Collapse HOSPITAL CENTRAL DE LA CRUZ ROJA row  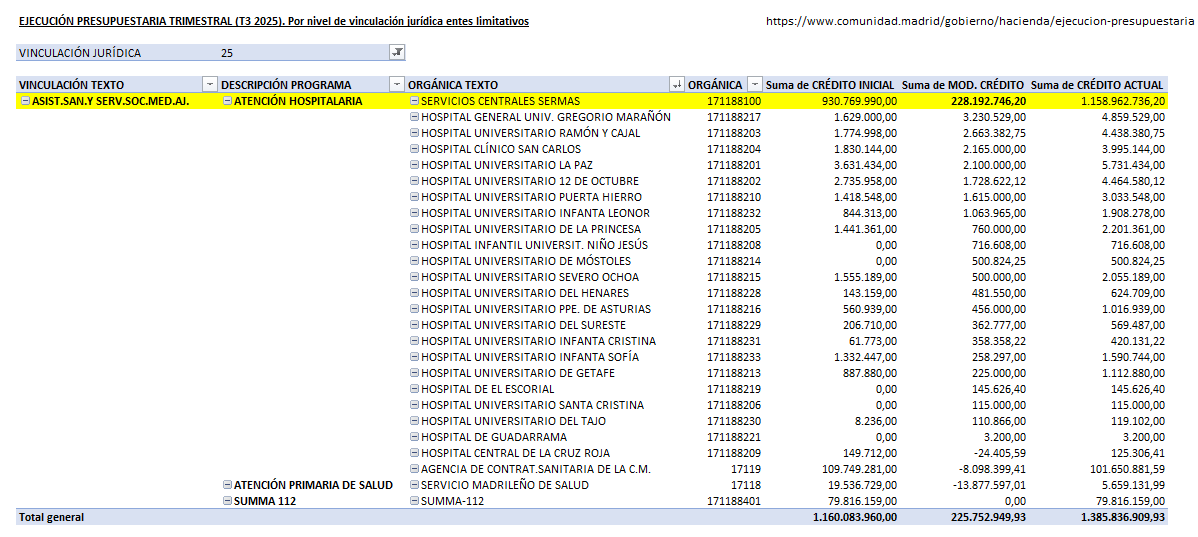coord(414,453)
